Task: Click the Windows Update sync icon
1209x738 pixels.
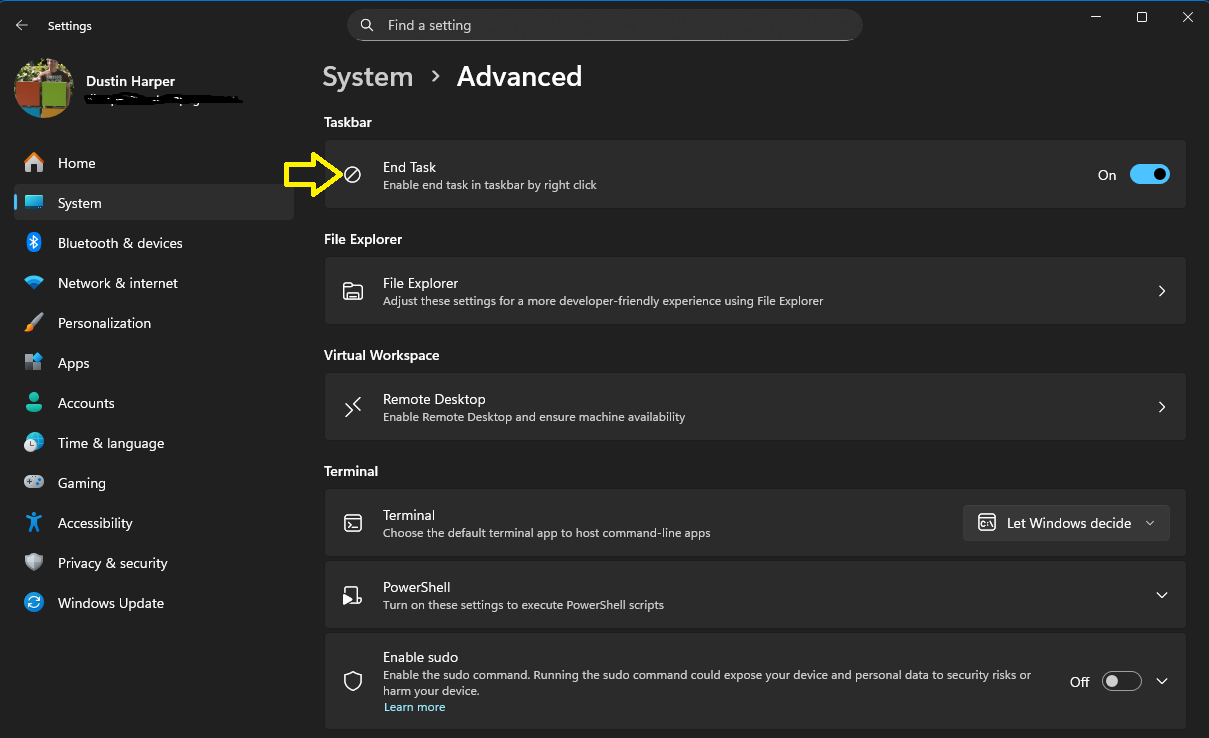Action: (x=34, y=603)
